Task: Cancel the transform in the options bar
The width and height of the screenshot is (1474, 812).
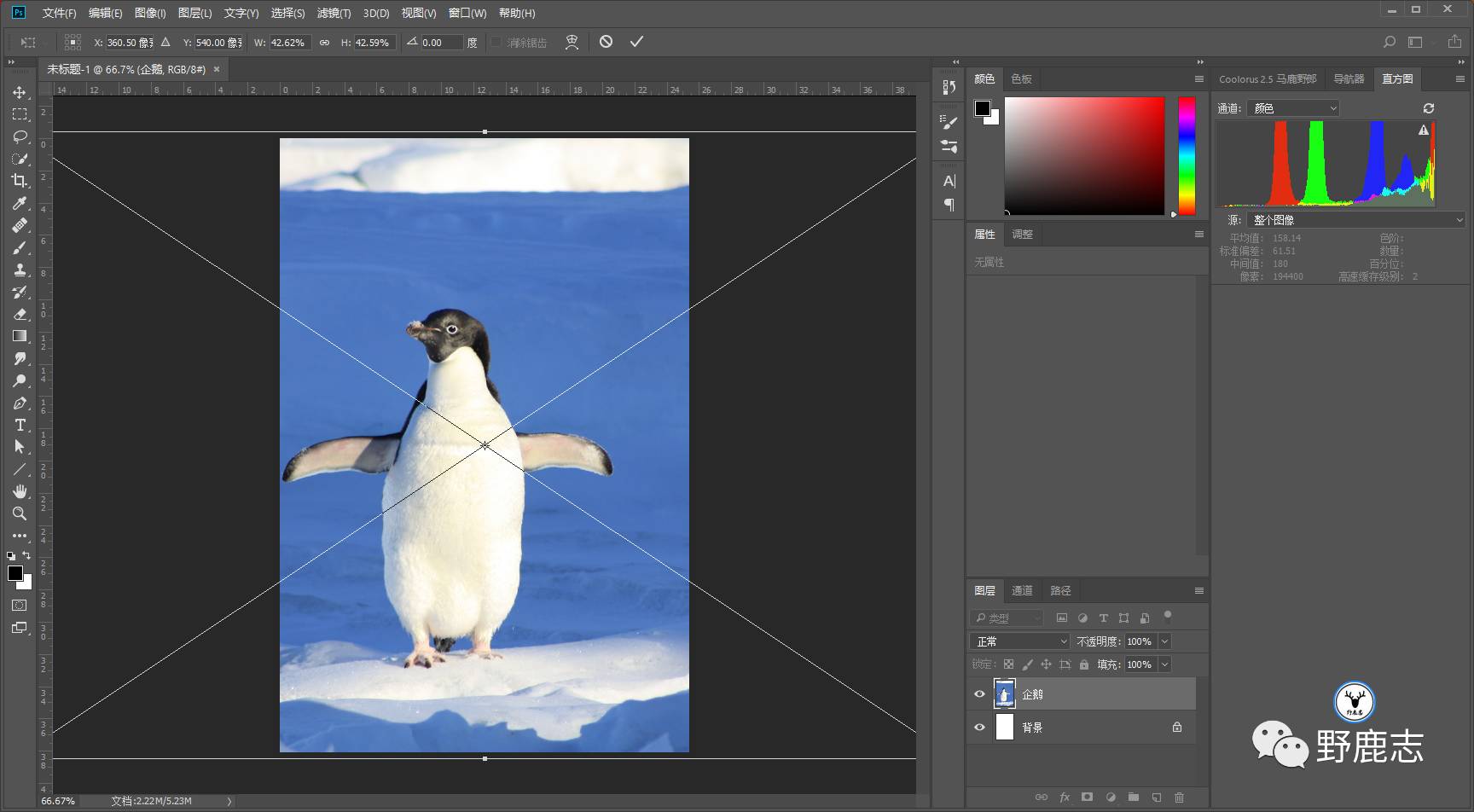Action: [606, 42]
